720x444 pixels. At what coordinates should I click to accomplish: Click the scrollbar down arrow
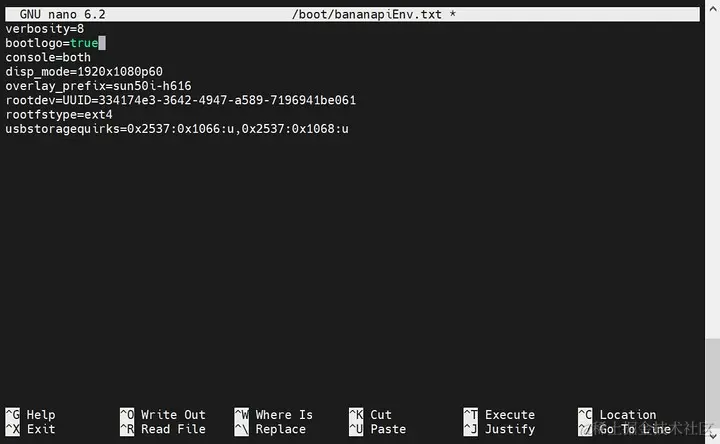point(713,435)
